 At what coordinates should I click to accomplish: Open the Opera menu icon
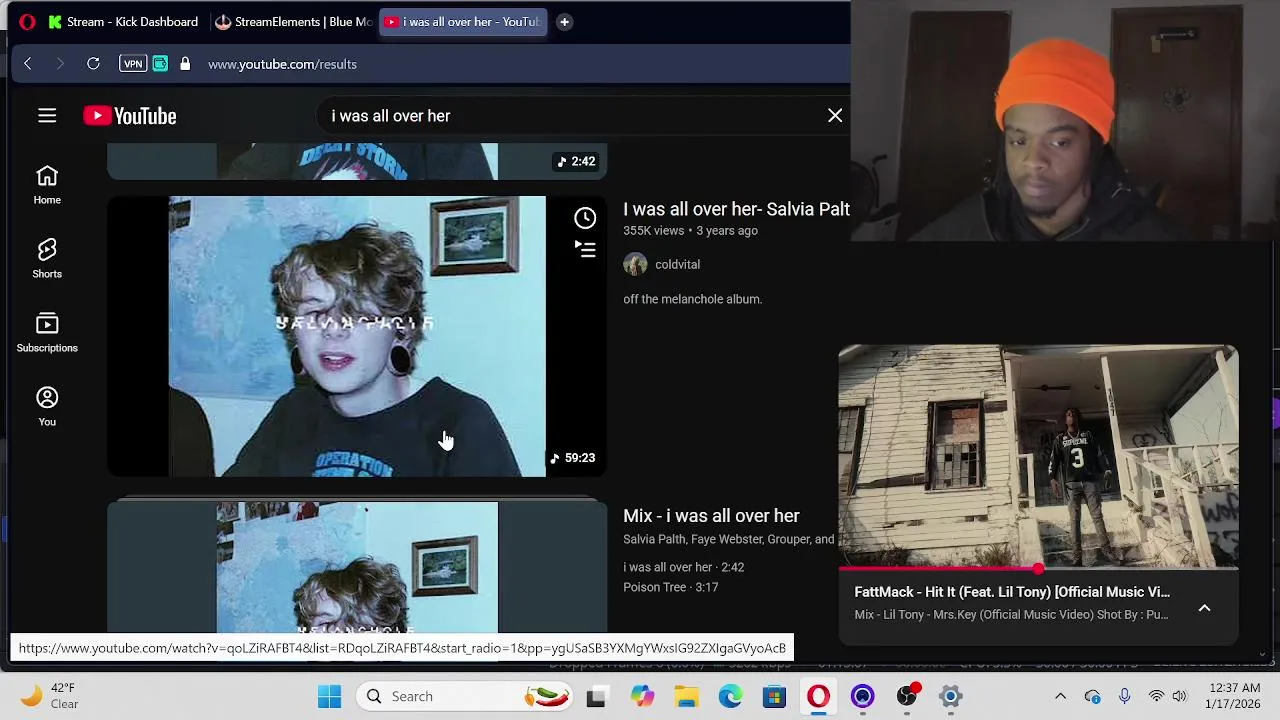click(27, 22)
